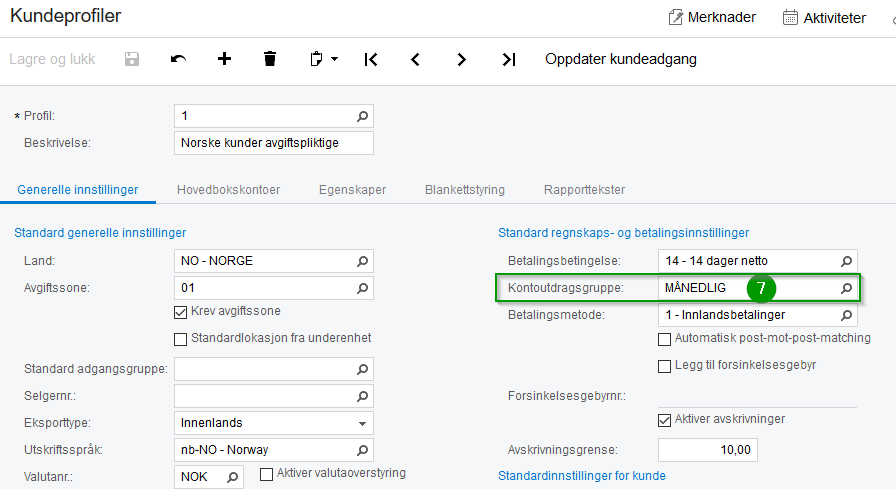
Task: Click Oppdater kundeadgang button
Action: click(x=621, y=59)
